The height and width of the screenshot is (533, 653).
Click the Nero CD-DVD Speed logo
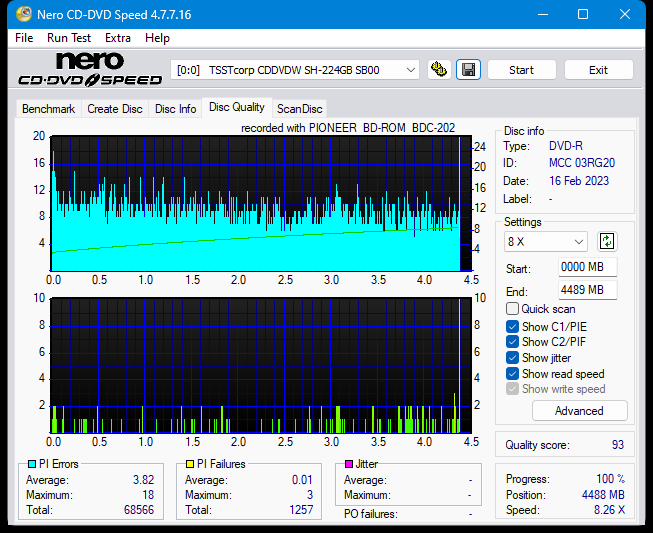90,69
